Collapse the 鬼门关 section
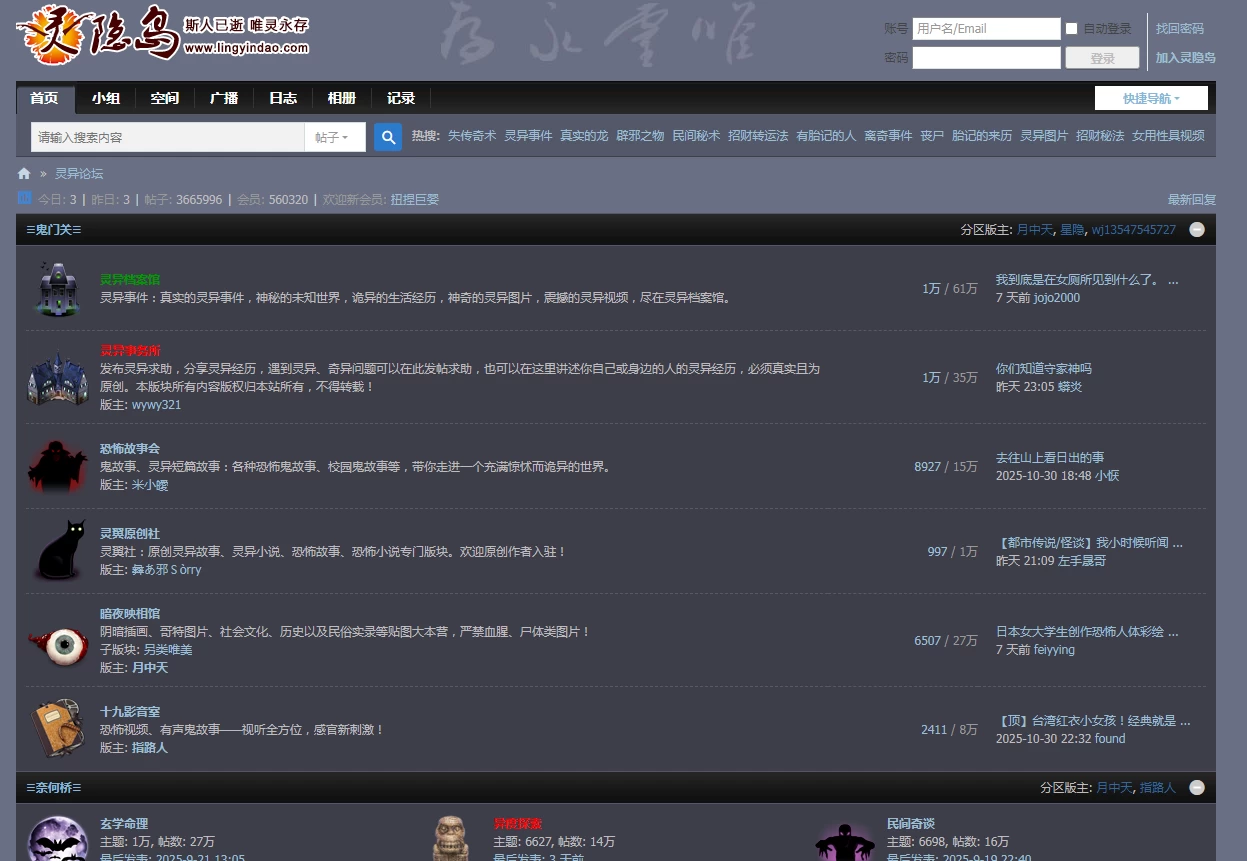Viewport: 1247px width, 861px height. pos(1197,230)
